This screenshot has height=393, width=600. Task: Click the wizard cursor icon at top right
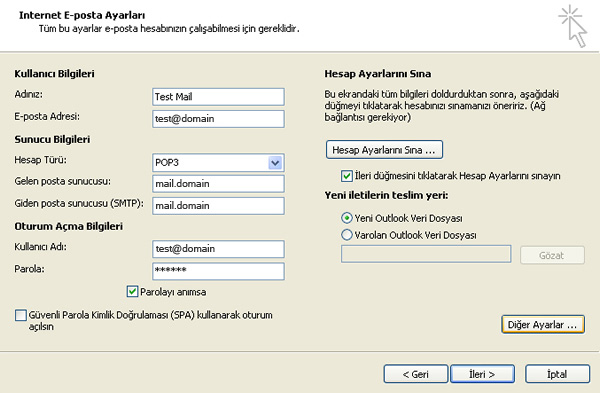point(572,26)
